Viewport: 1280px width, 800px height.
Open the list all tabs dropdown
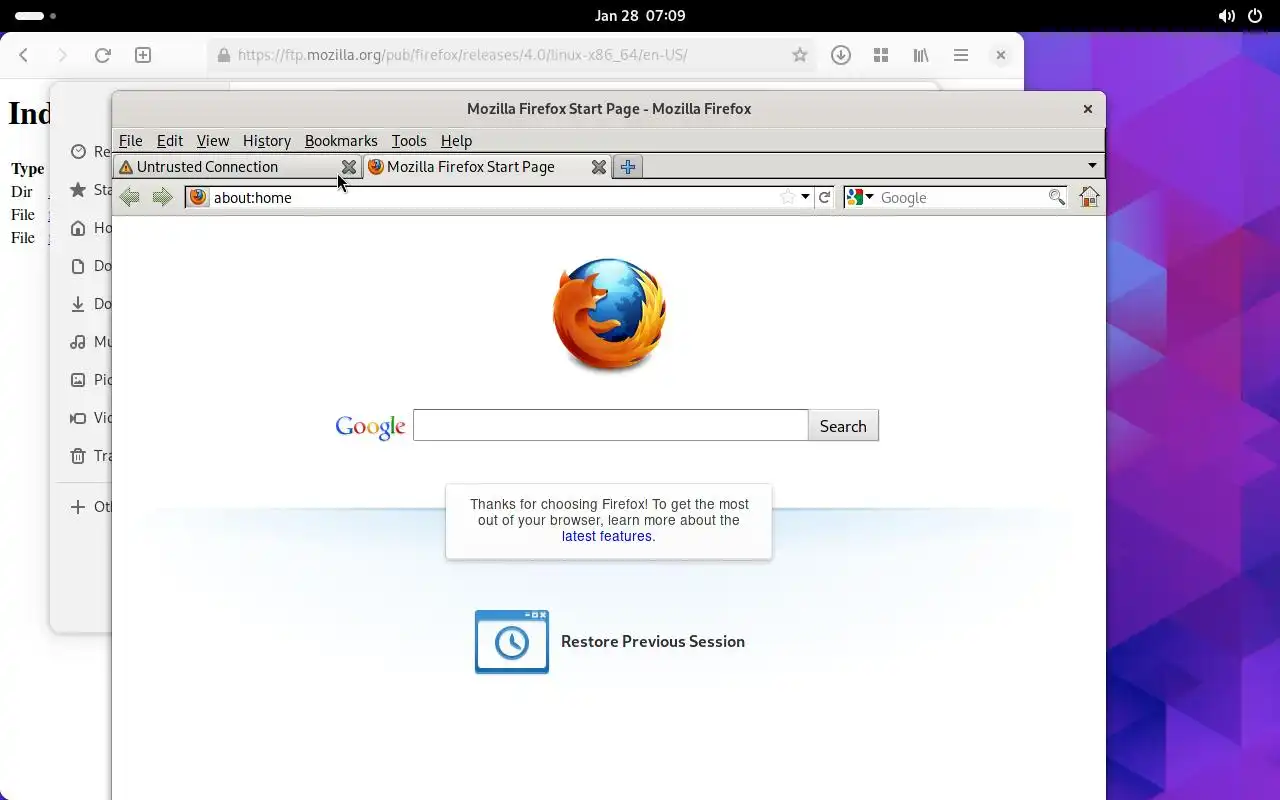point(1092,166)
